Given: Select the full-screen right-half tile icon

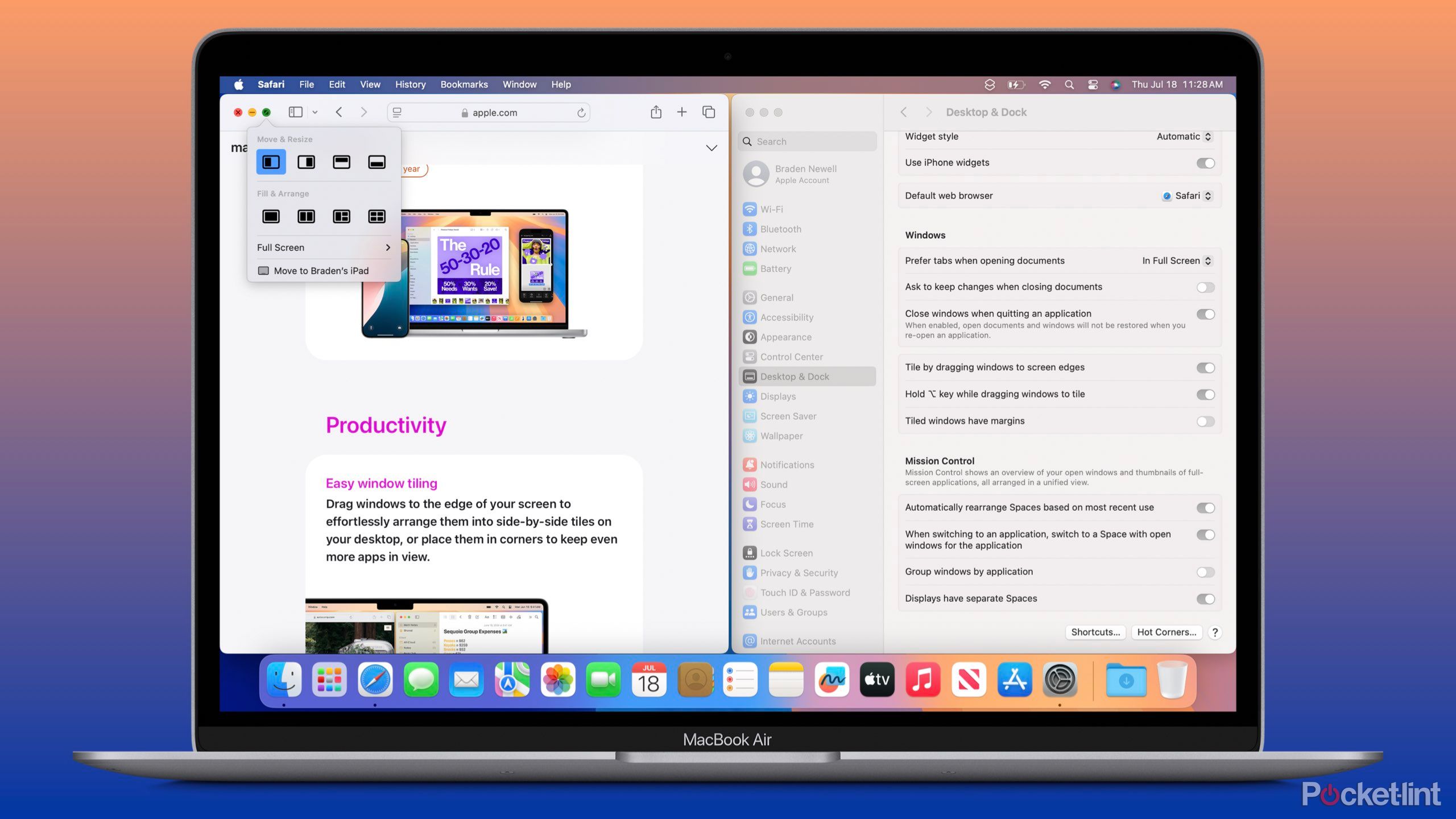Looking at the screenshot, I should click(x=306, y=162).
